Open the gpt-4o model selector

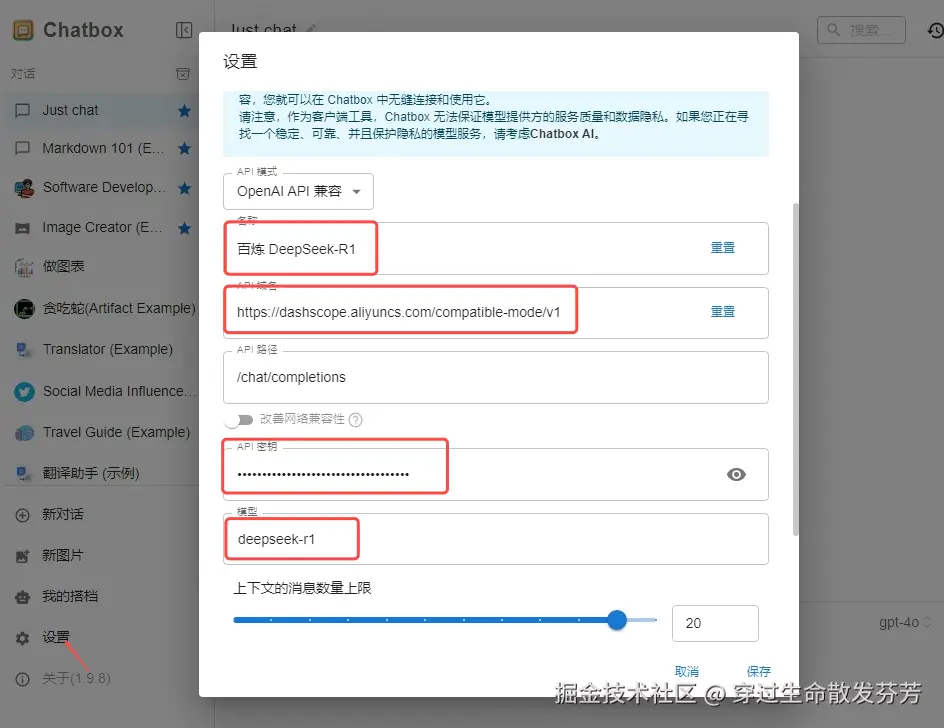click(x=905, y=622)
